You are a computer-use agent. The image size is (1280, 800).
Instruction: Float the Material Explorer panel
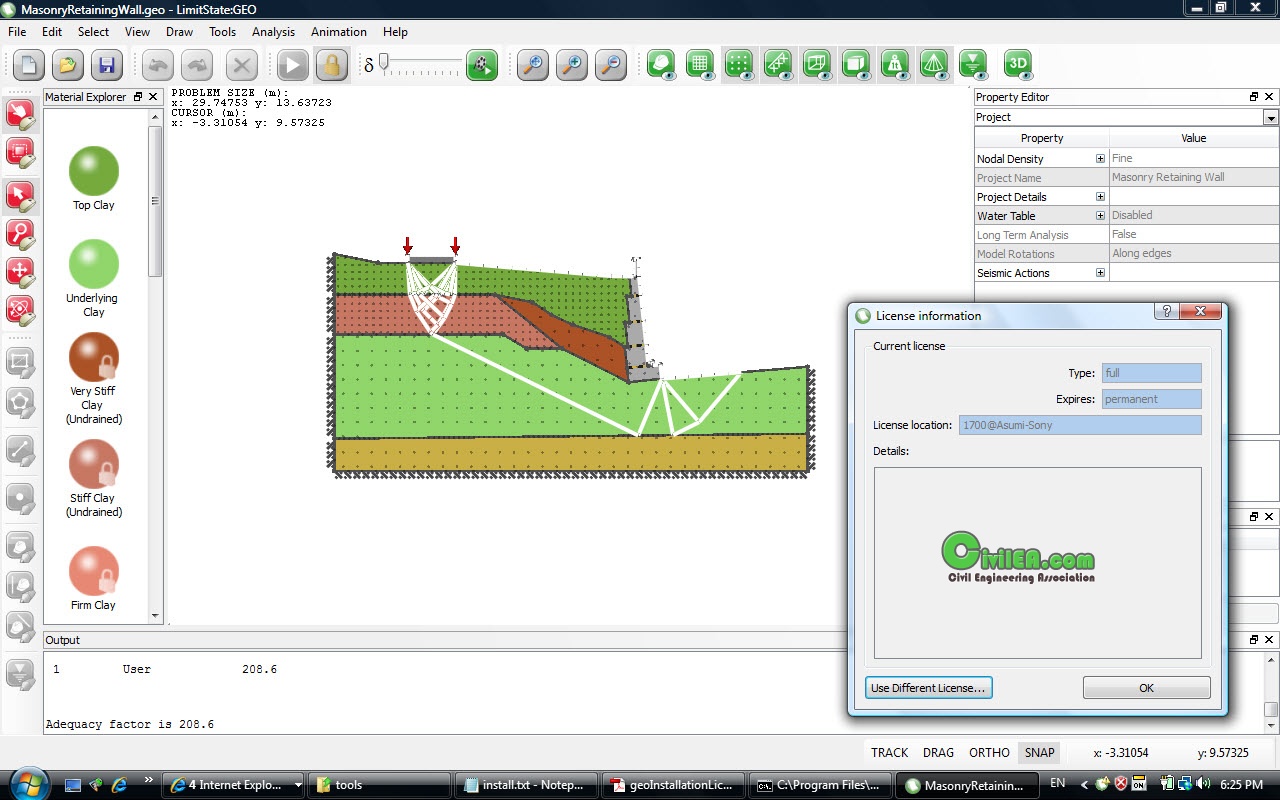[138, 97]
